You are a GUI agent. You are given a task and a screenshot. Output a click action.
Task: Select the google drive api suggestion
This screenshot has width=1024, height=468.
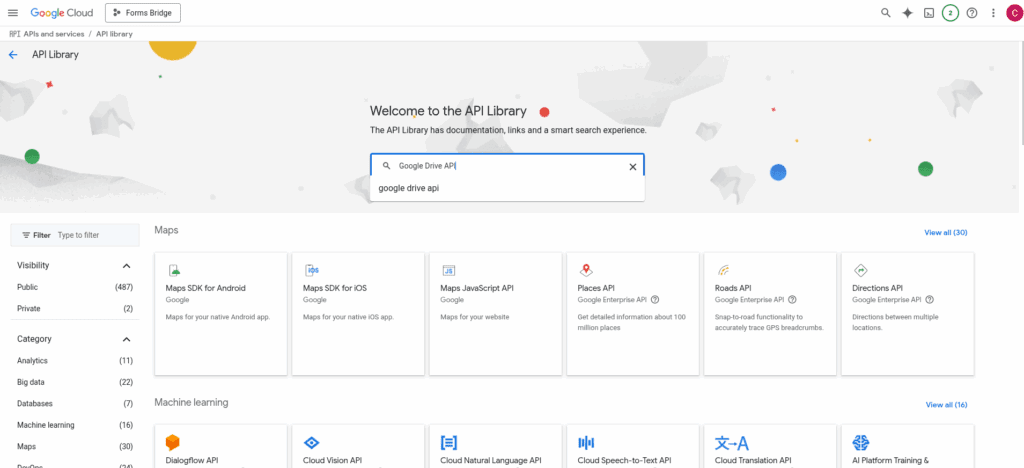coord(507,188)
